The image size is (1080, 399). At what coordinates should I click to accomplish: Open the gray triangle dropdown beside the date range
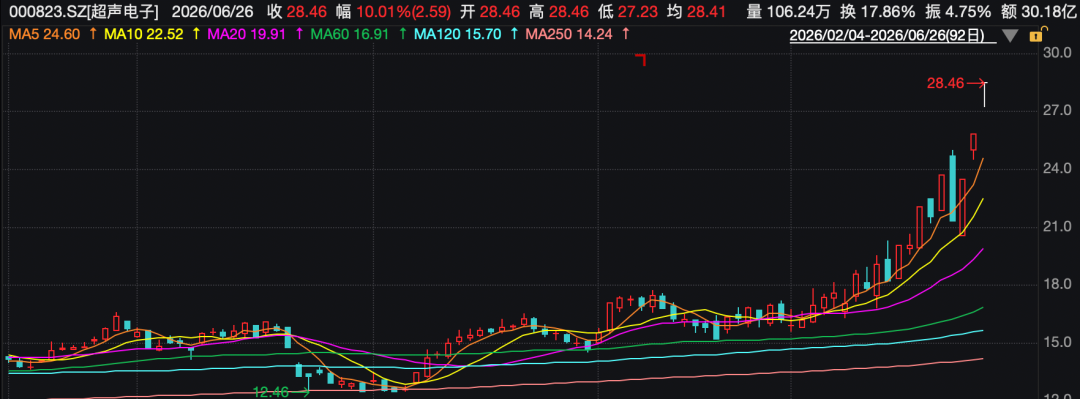[x=1010, y=37]
